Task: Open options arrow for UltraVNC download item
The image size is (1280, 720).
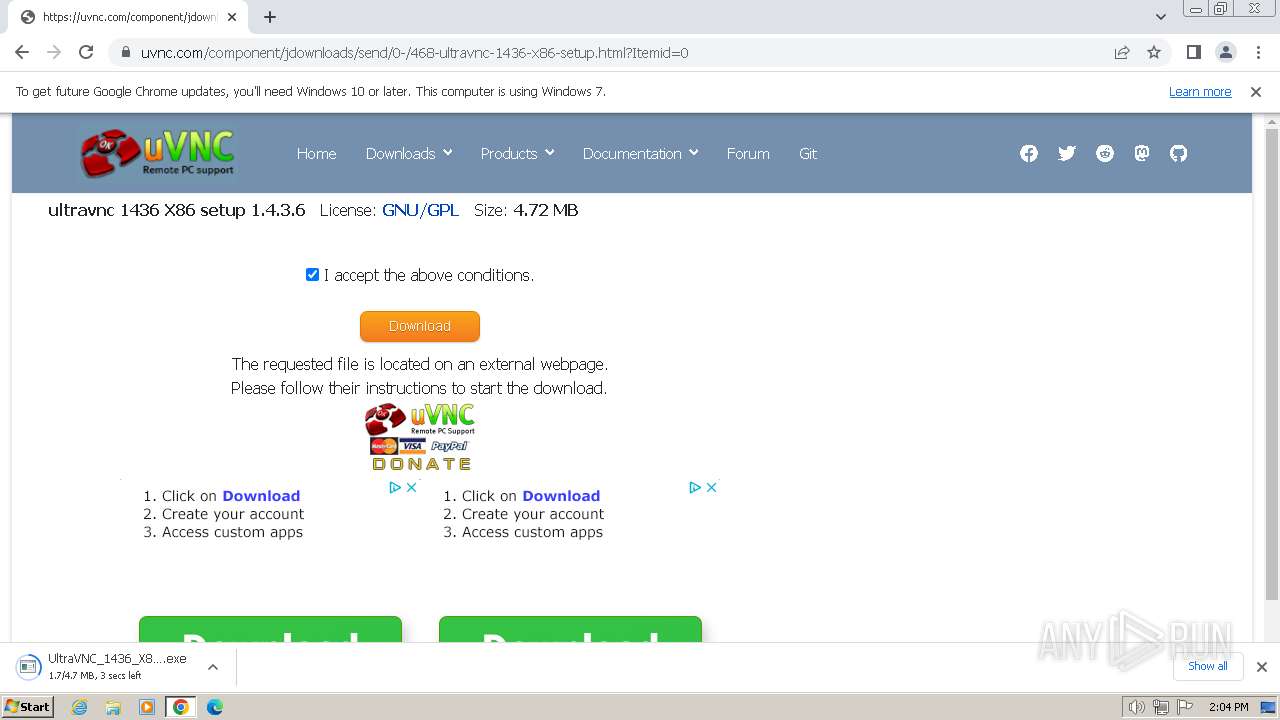Action: point(212,667)
